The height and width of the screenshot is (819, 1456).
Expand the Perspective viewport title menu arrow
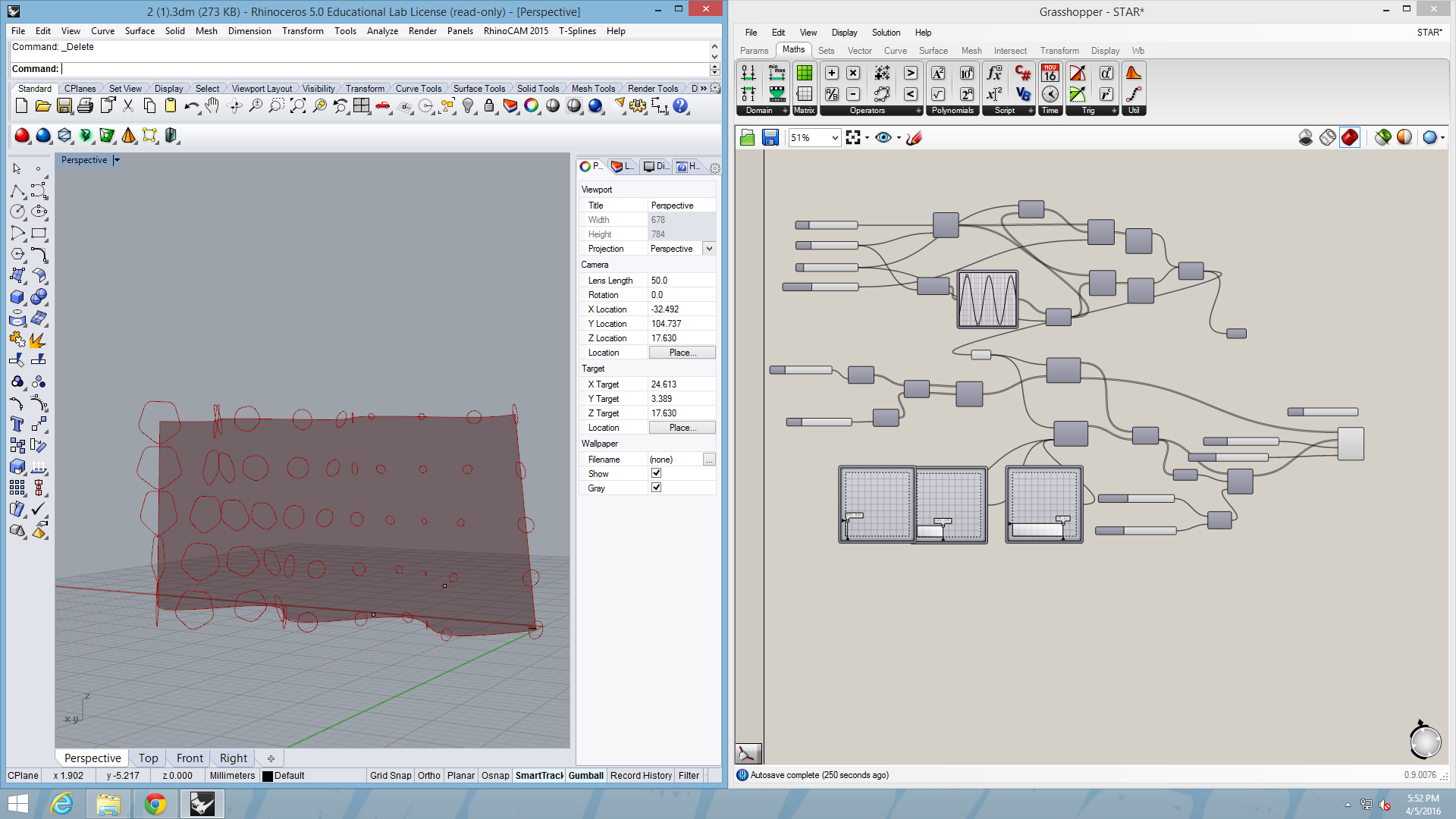pos(117,160)
